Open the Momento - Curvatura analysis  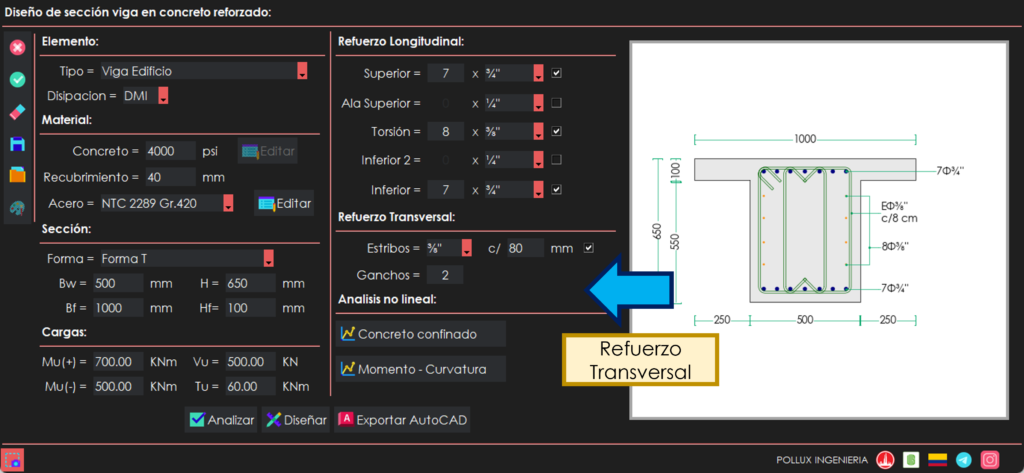click(418, 369)
